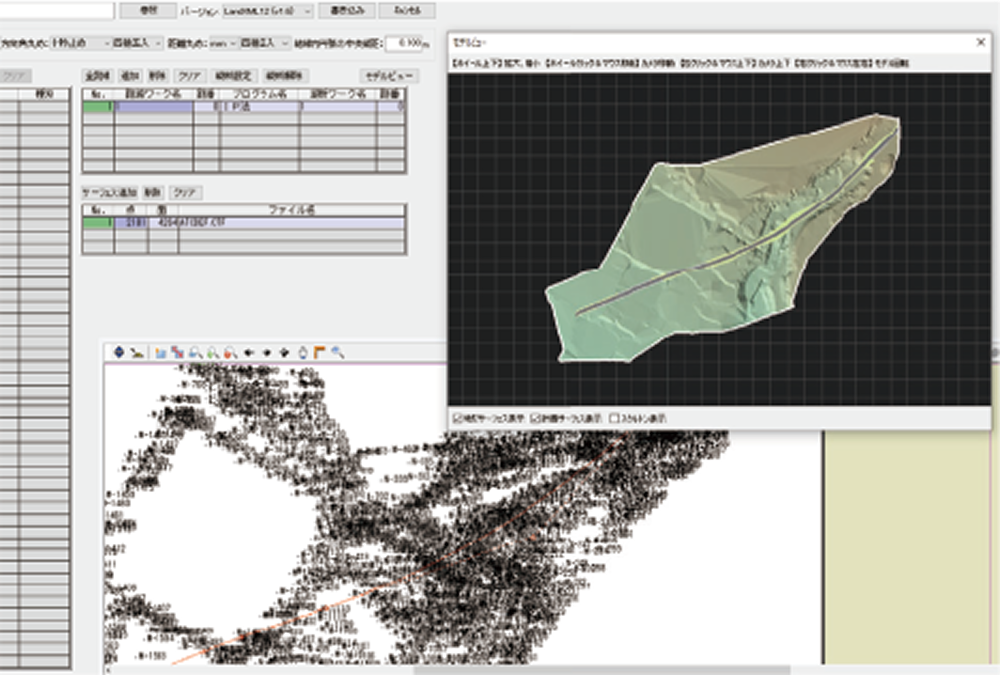The width and height of the screenshot is (1000, 675).
Task: Toggle the 計画サーフェス表示 checkbox
Action: coord(536,419)
